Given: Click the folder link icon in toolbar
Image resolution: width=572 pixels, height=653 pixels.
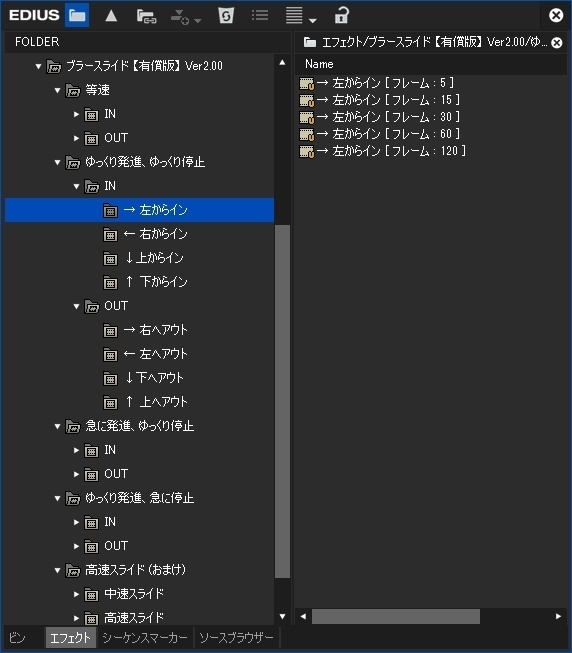Looking at the screenshot, I should coord(146,16).
